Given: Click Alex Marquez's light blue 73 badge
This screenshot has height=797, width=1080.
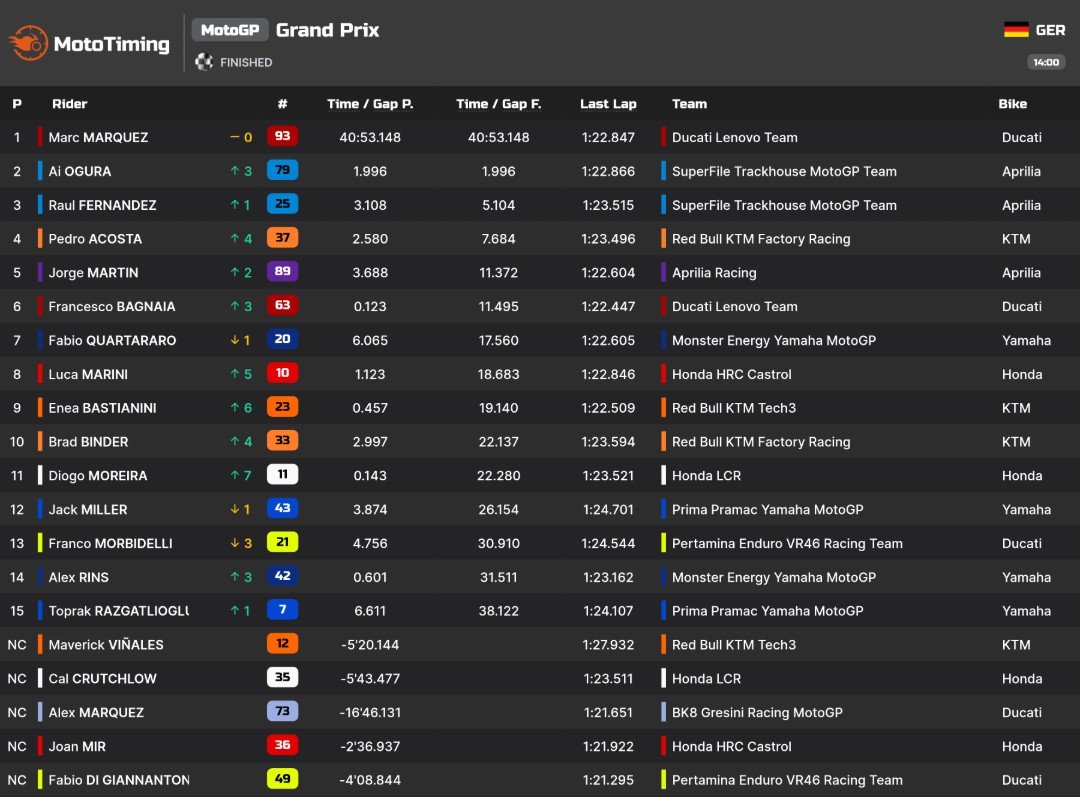Looking at the screenshot, I should click(x=282, y=711).
